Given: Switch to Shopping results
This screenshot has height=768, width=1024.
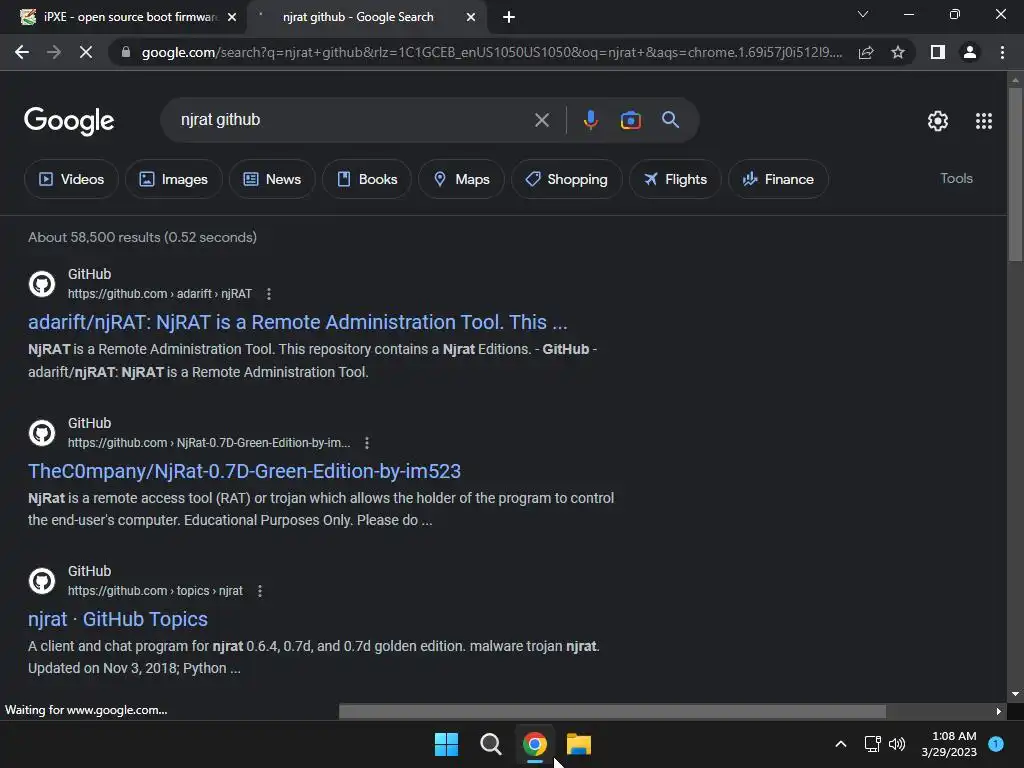Looking at the screenshot, I should tap(567, 179).
